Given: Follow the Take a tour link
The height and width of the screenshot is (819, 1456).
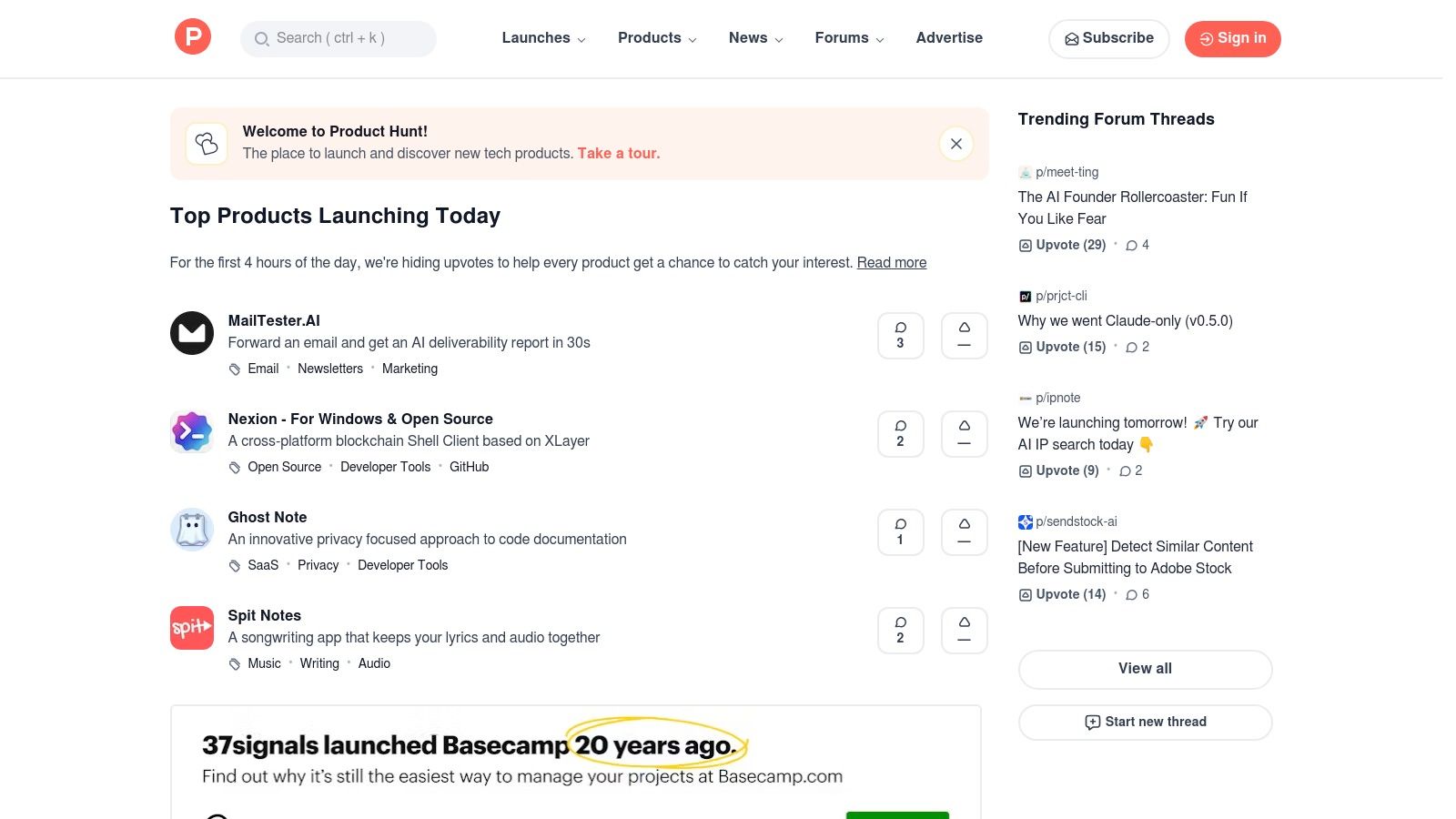Looking at the screenshot, I should pyautogui.click(x=618, y=154).
